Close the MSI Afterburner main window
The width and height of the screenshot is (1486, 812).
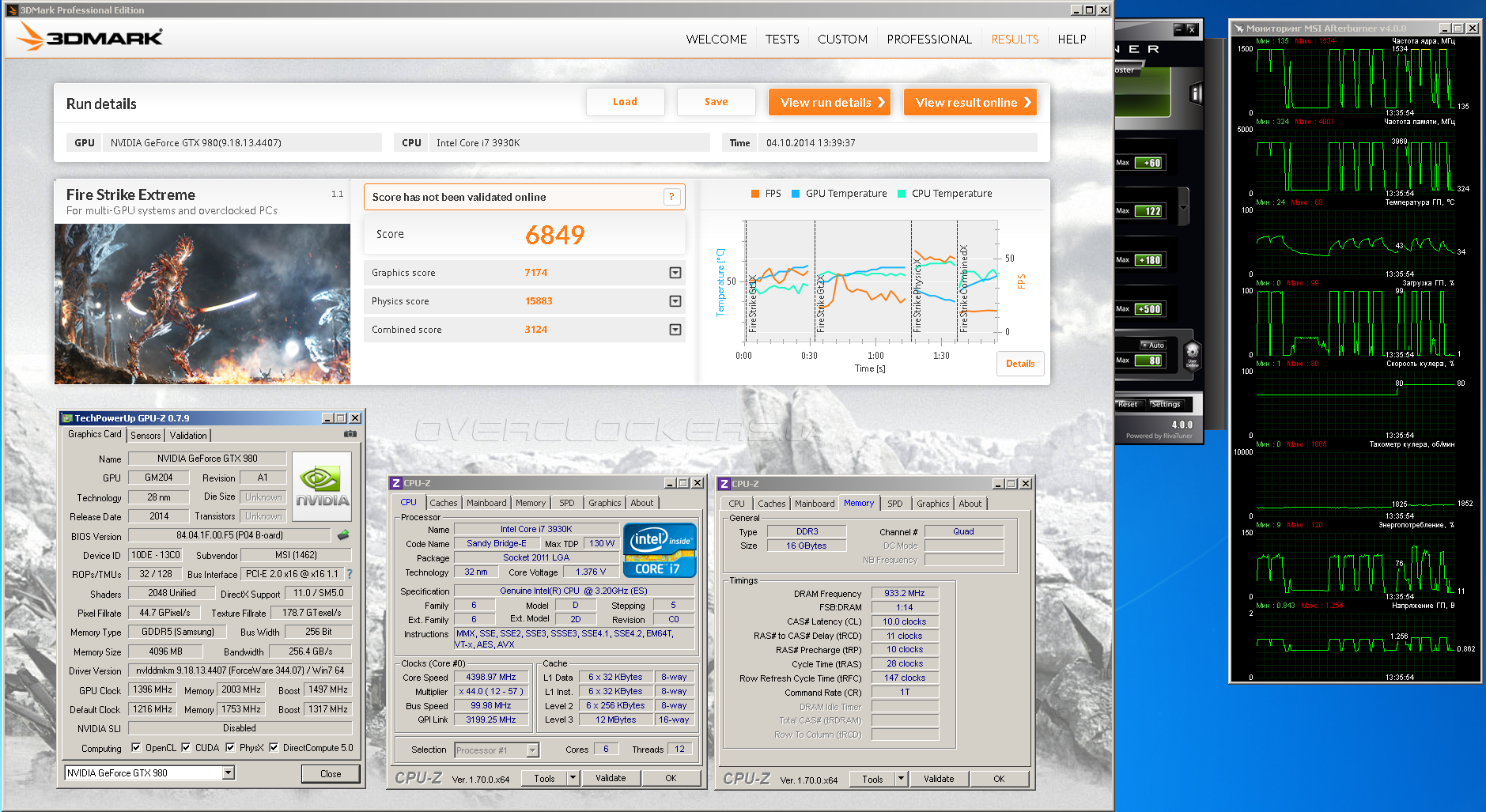(1192, 29)
